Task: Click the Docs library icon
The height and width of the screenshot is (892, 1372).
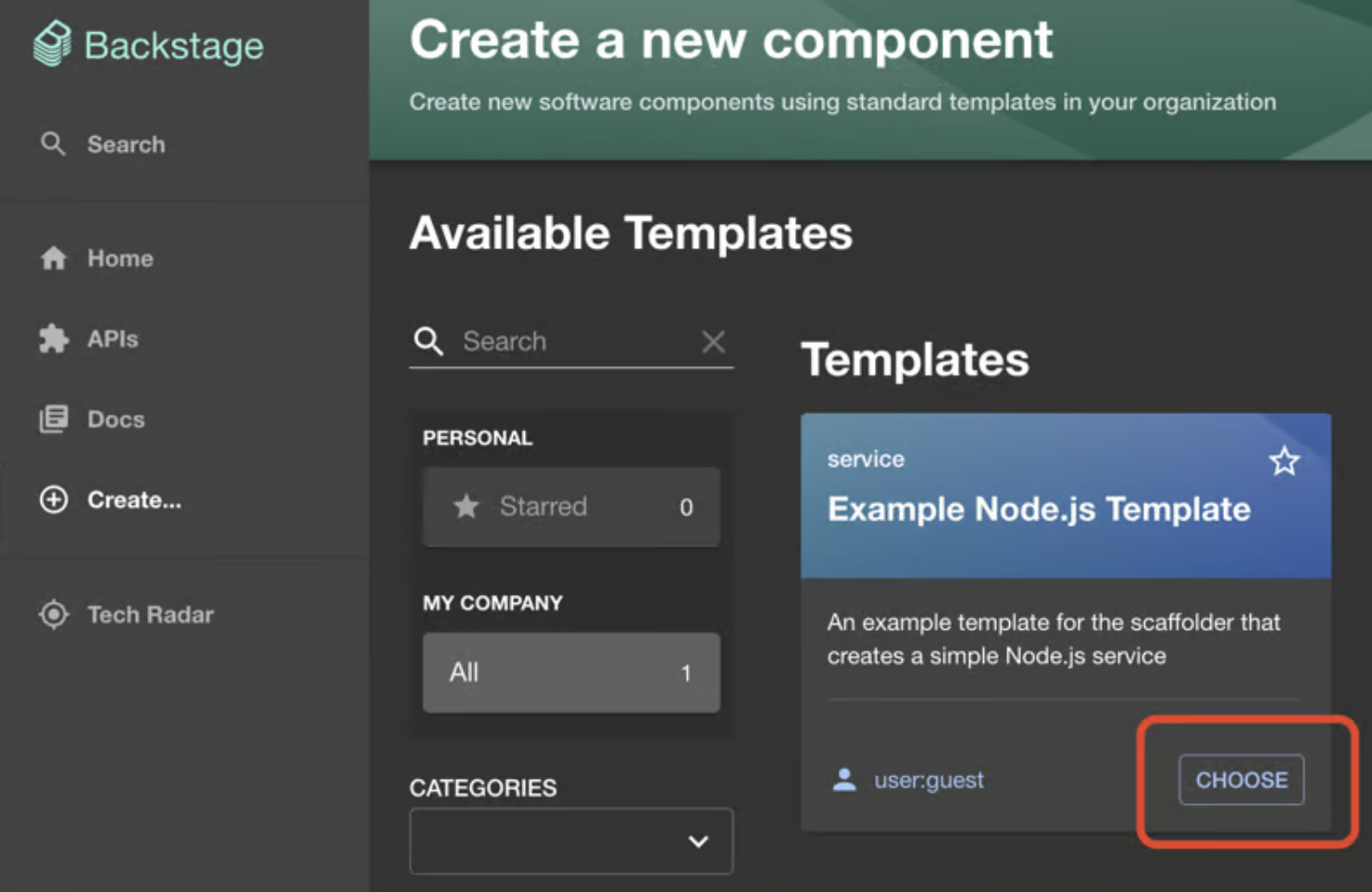Action: pos(54,420)
